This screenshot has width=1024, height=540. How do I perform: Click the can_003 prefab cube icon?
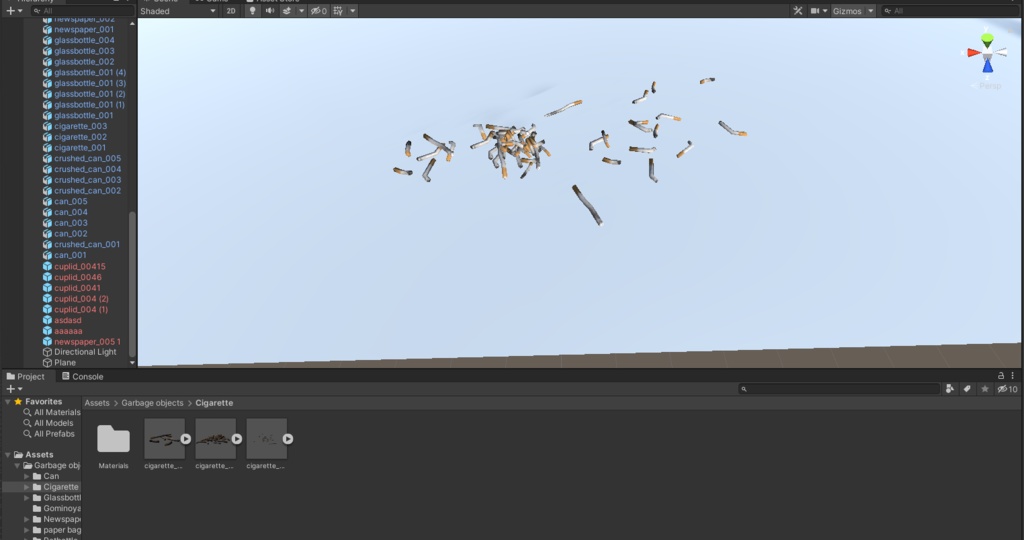47,223
